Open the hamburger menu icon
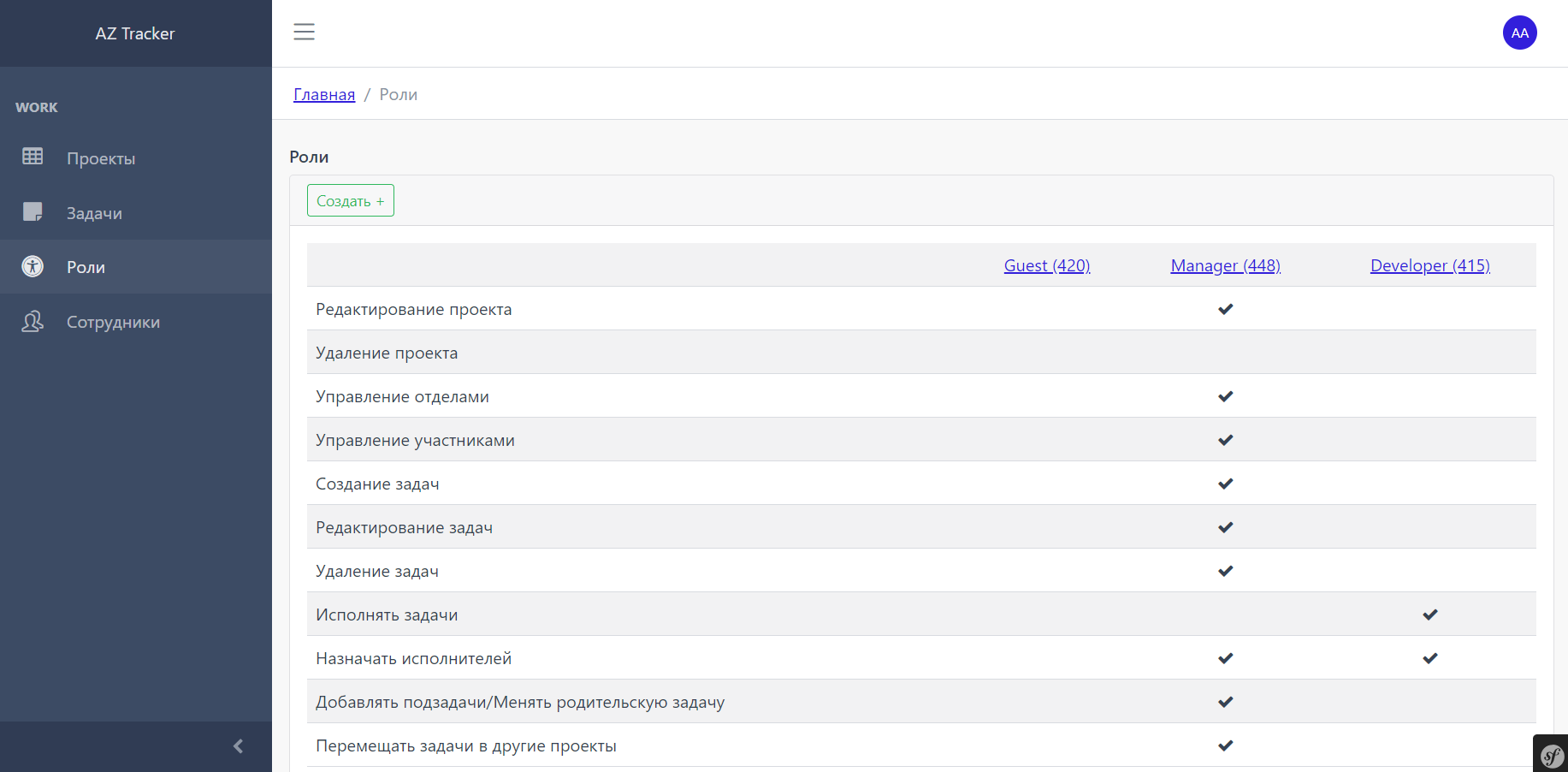The height and width of the screenshot is (772, 1568). pos(304,31)
